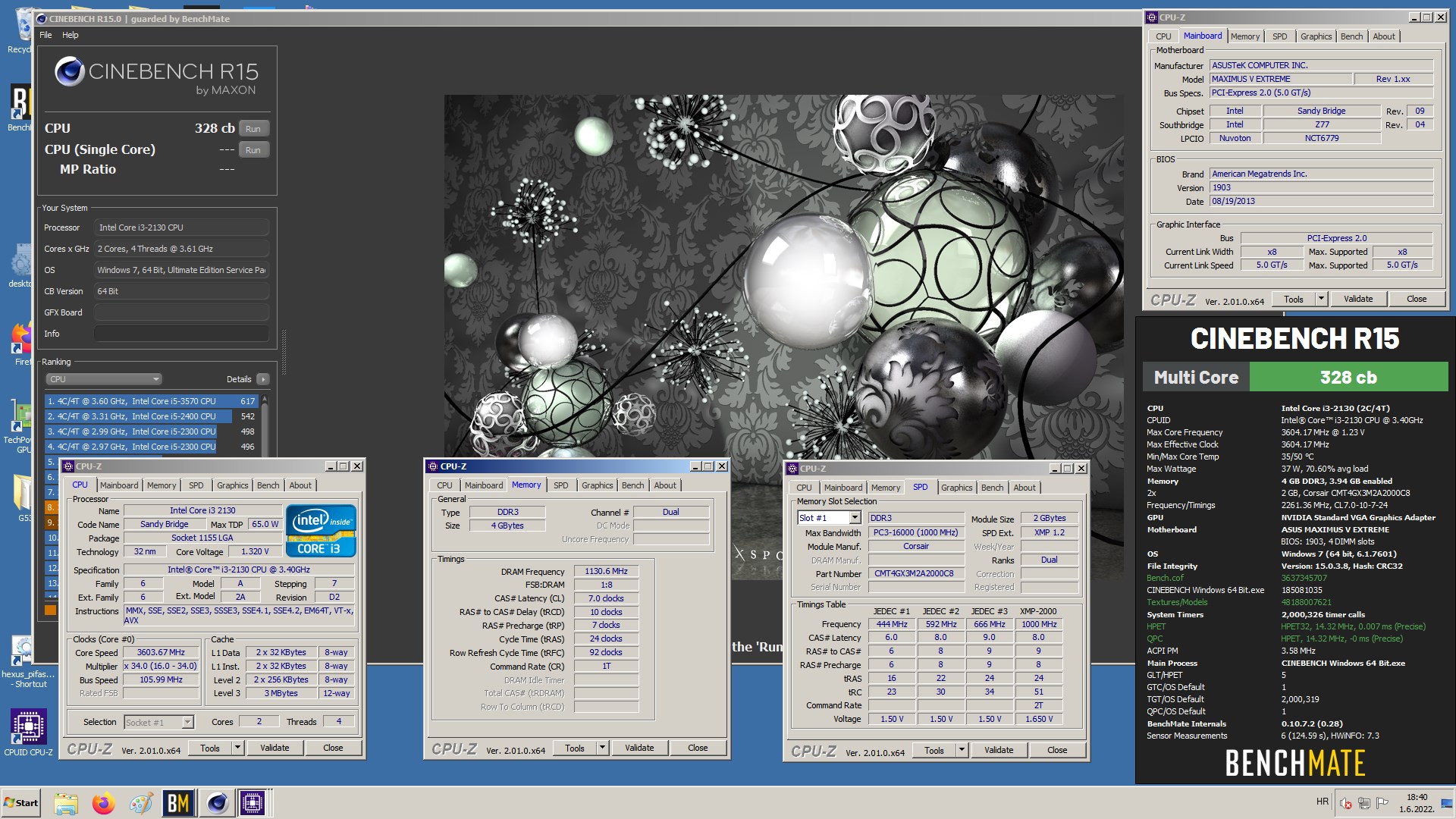Screen dimensions: 1456x819
Task: Expand Tools arrow in Mainboard CPU-Z window
Action: (1321, 299)
